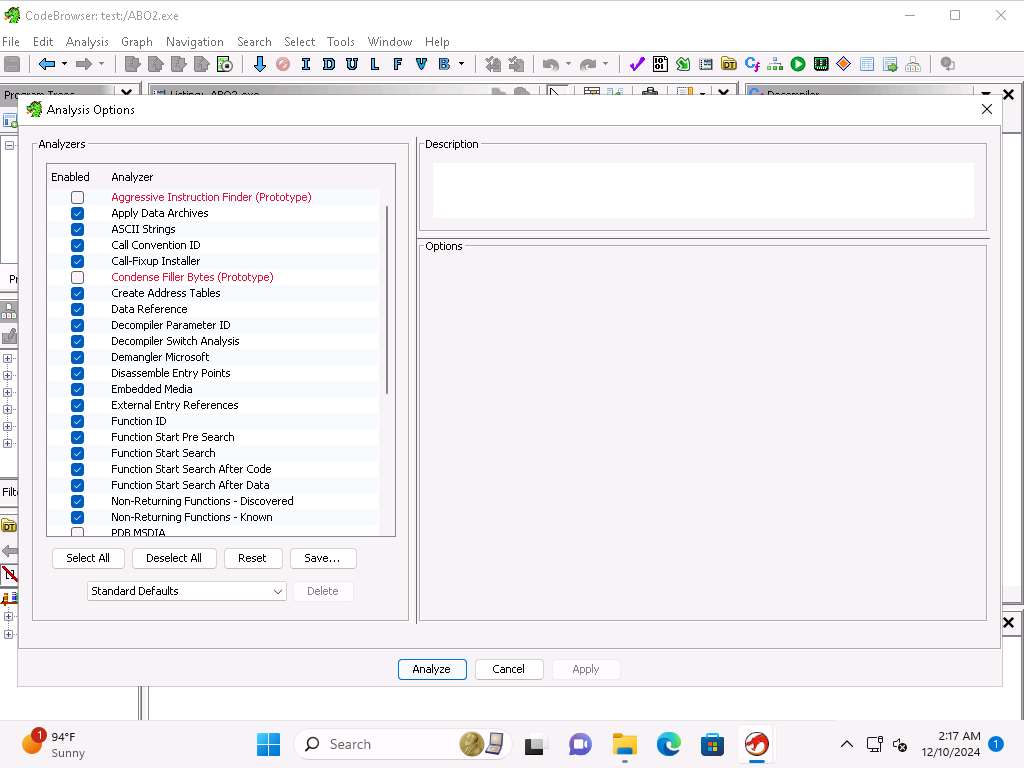This screenshot has width=1024, height=768.
Task: Enable Aggressive Instruction Finder checkbox
Action: [77, 197]
